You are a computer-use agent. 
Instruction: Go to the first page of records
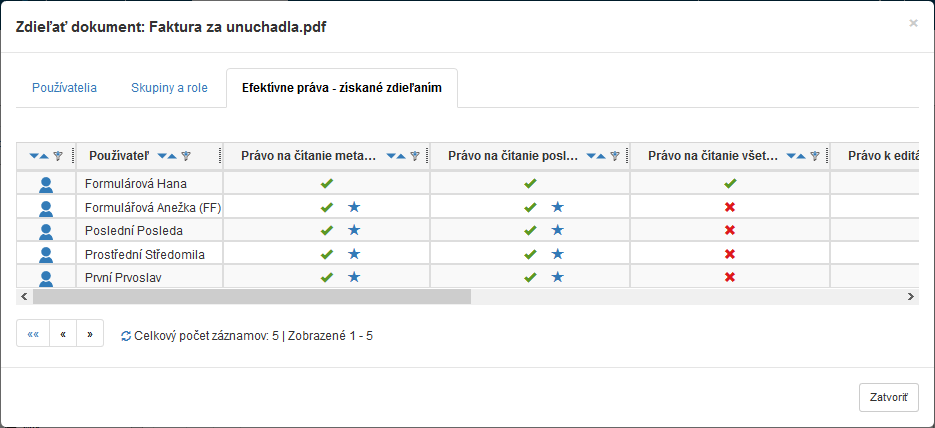(33, 334)
